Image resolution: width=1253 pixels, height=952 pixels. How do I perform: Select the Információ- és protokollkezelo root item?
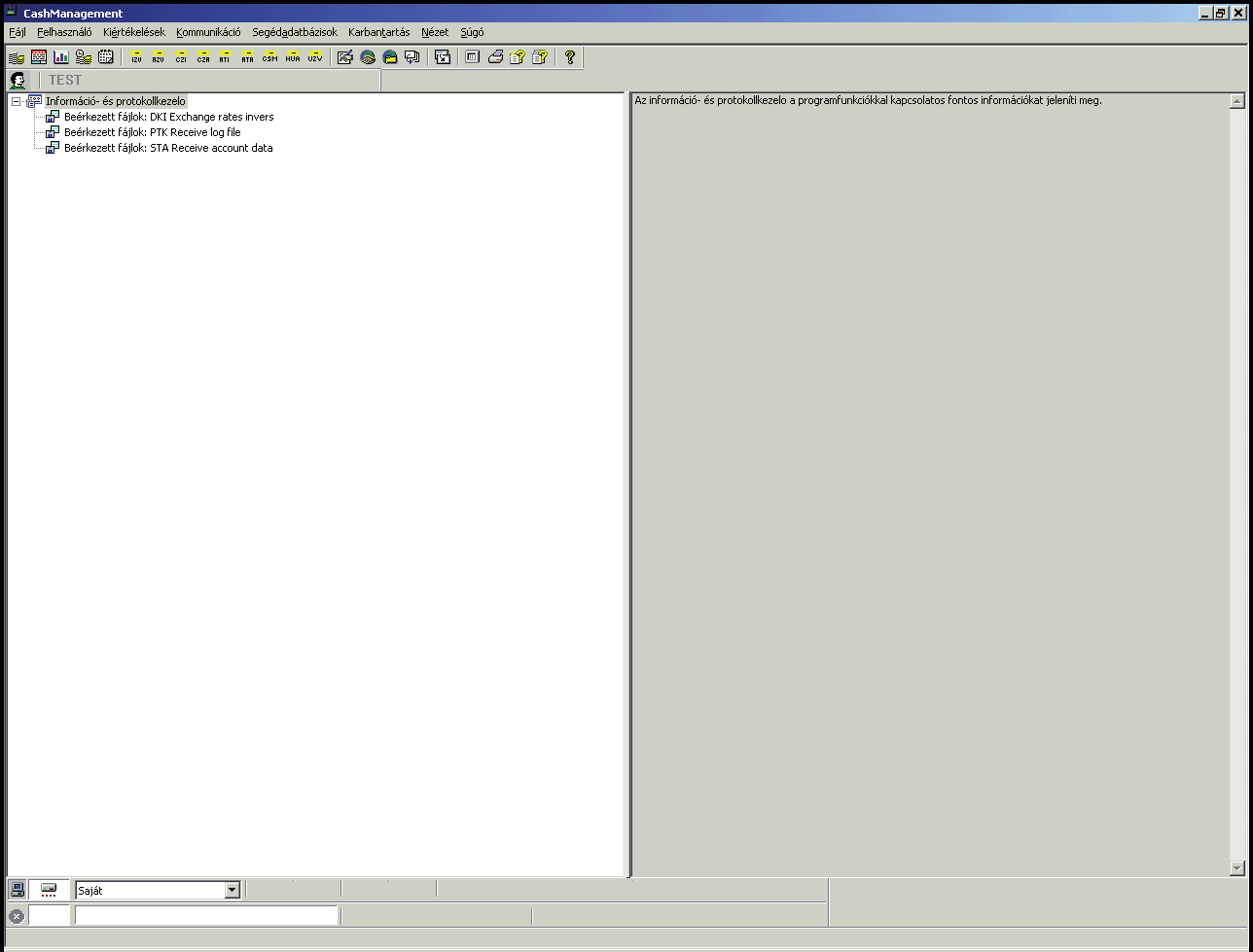(116, 101)
